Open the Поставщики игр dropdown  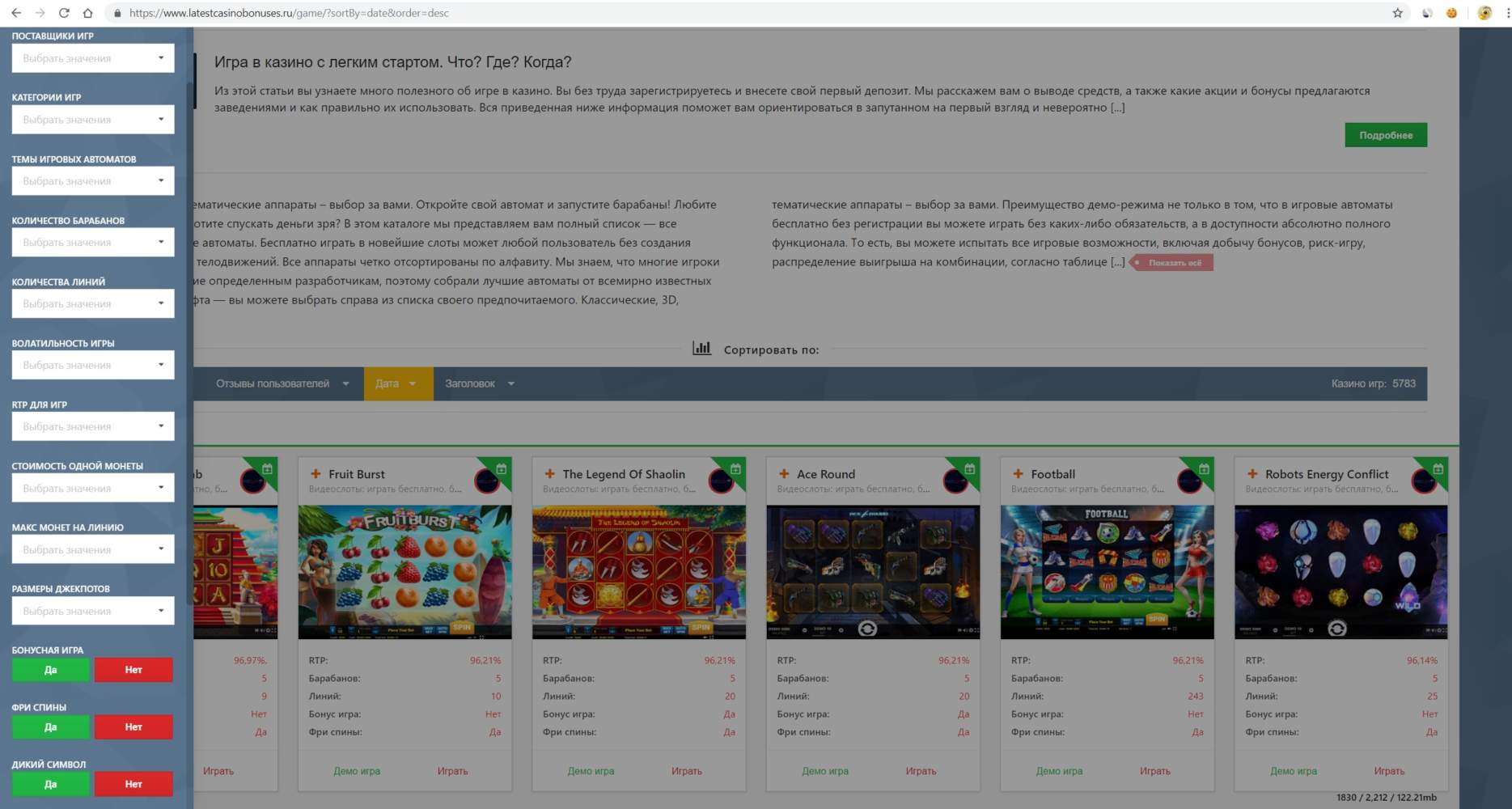click(x=93, y=58)
